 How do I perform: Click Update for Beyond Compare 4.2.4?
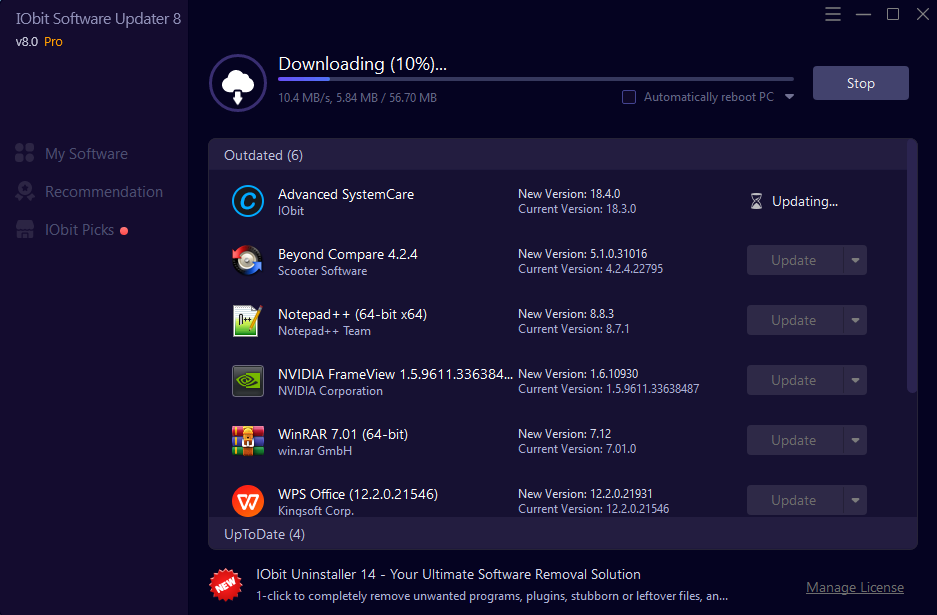[x=795, y=261]
